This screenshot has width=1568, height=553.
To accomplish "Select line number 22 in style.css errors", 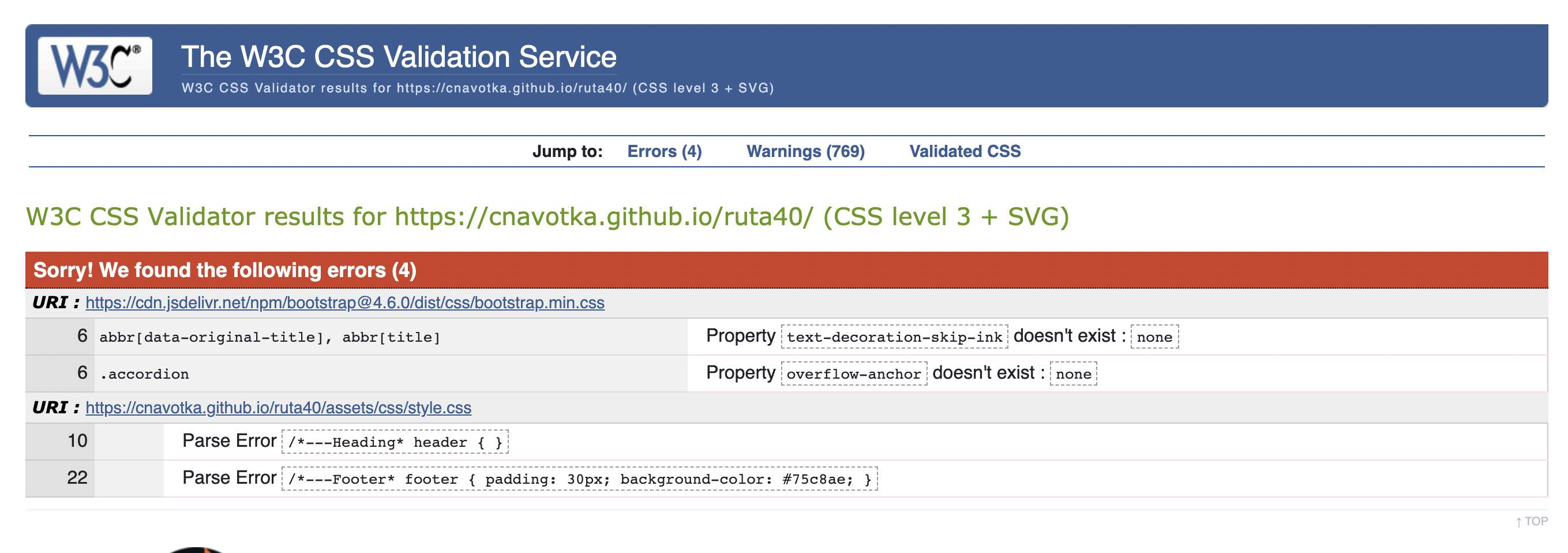I will tap(77, 477).
